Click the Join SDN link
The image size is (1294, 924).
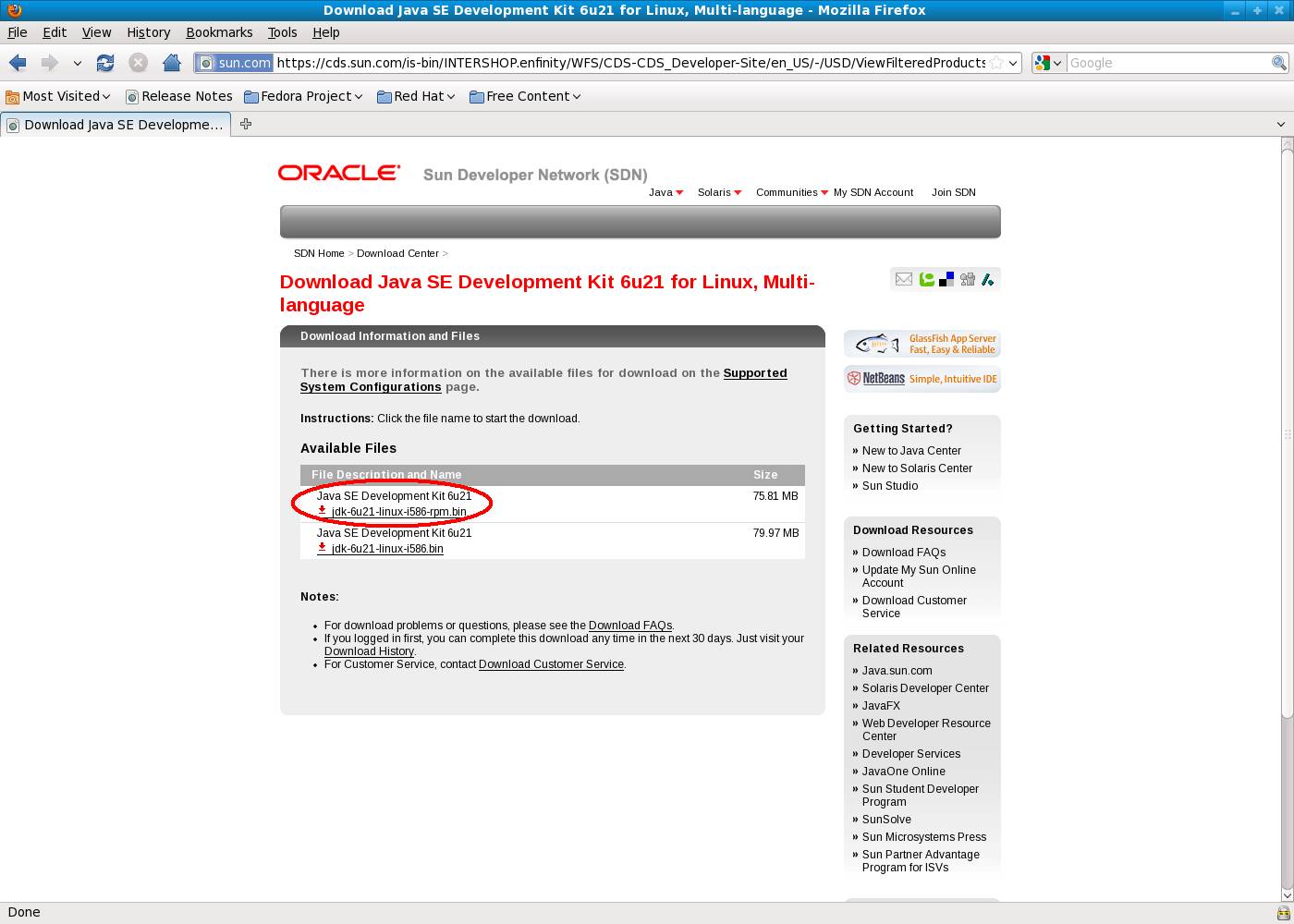(x=954, y=192)
